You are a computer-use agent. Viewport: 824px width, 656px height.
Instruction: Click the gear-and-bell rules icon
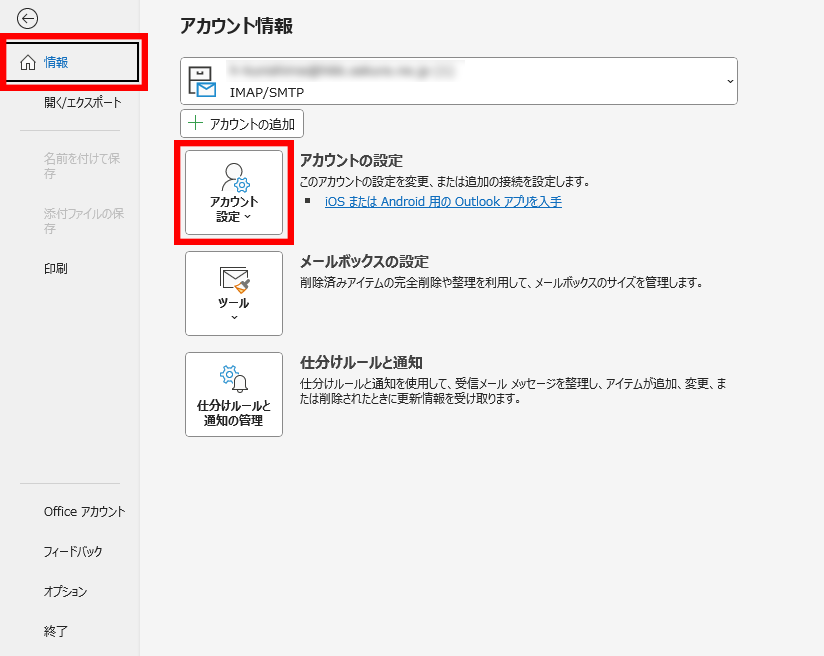click(234, 379)
